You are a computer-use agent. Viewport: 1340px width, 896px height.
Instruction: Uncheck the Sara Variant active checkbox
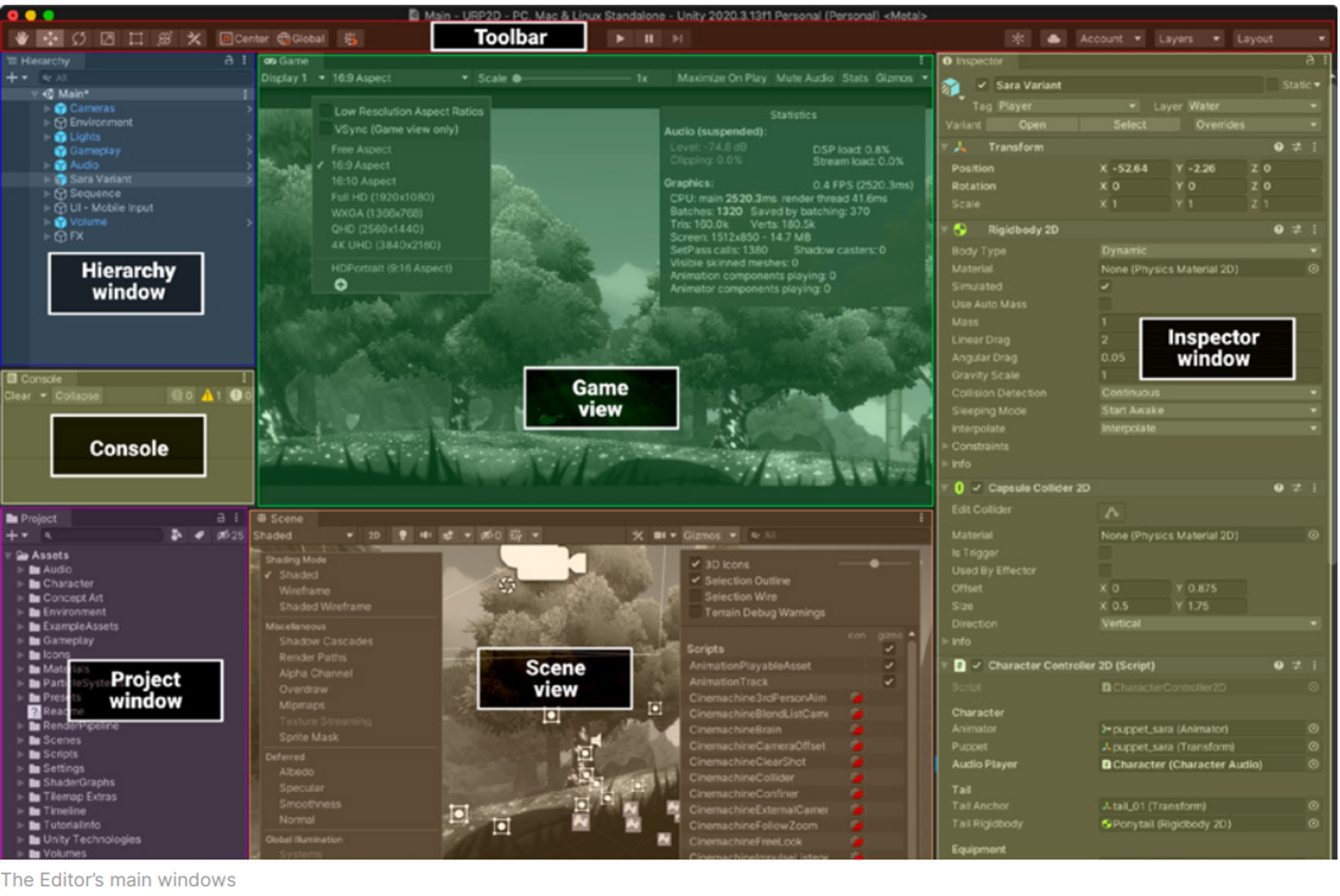(x=982, y=85)
